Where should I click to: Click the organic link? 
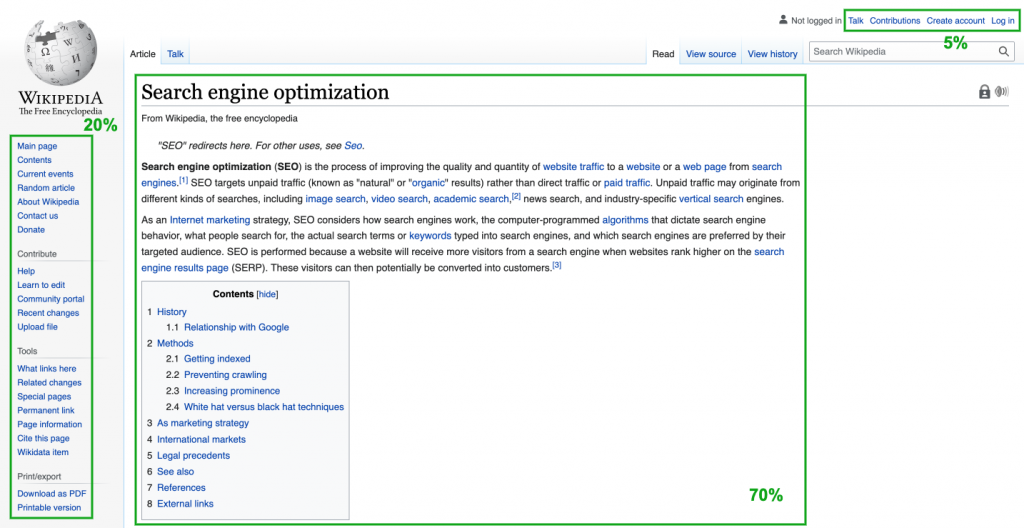click(428, 183)
